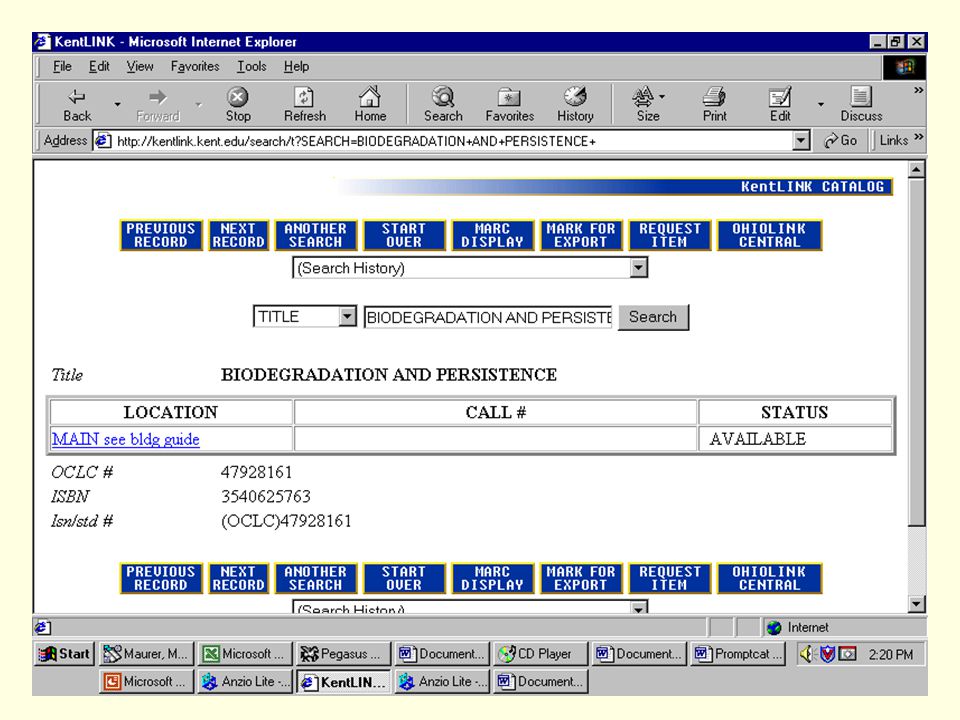Click the bottom Next Record button

tap(238, 578)
